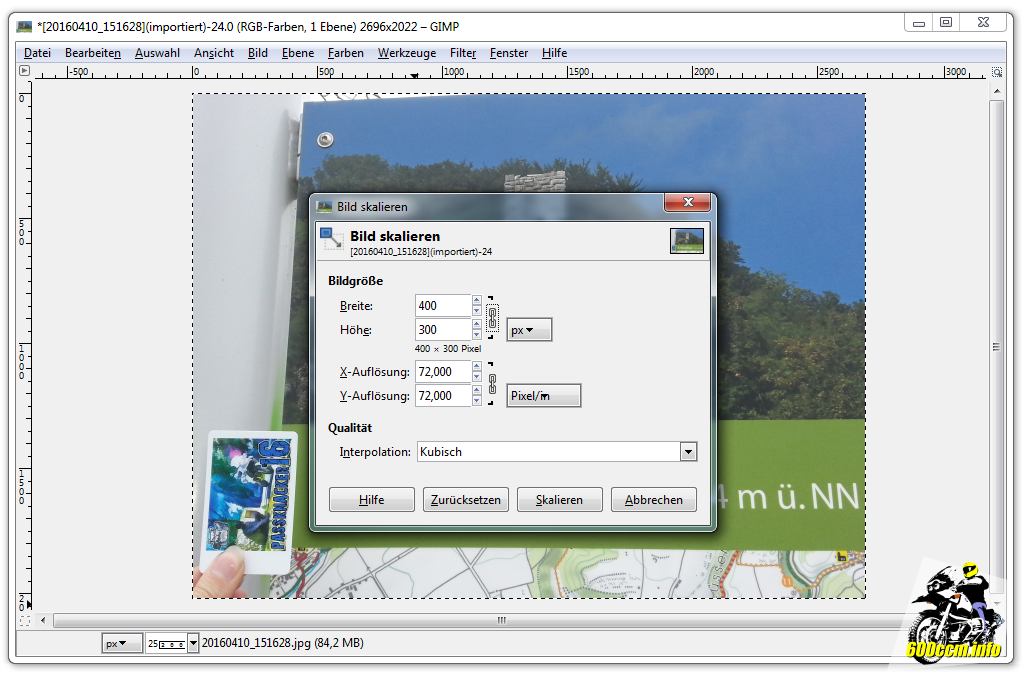Viewport: 1024px width, 683px height.
Task: Click the image preview thumbnail in the dialog
Action: coord(686,241)
